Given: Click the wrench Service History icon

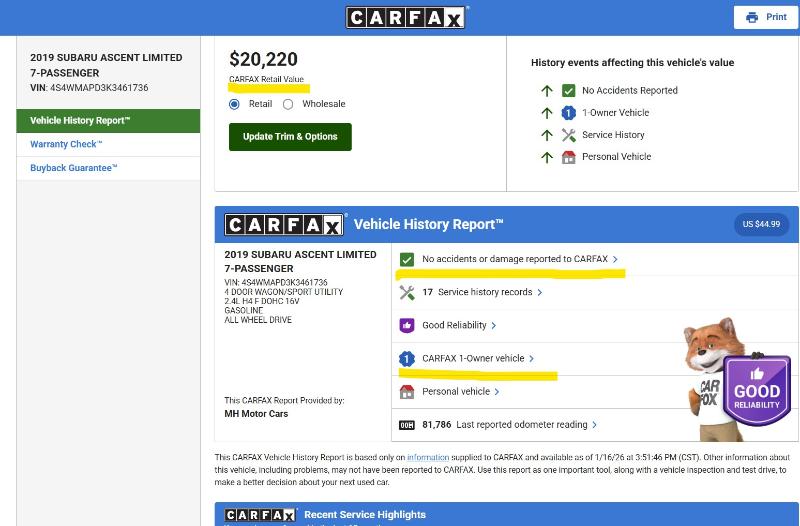Looking at the screenshot, I should click(407, 292).
